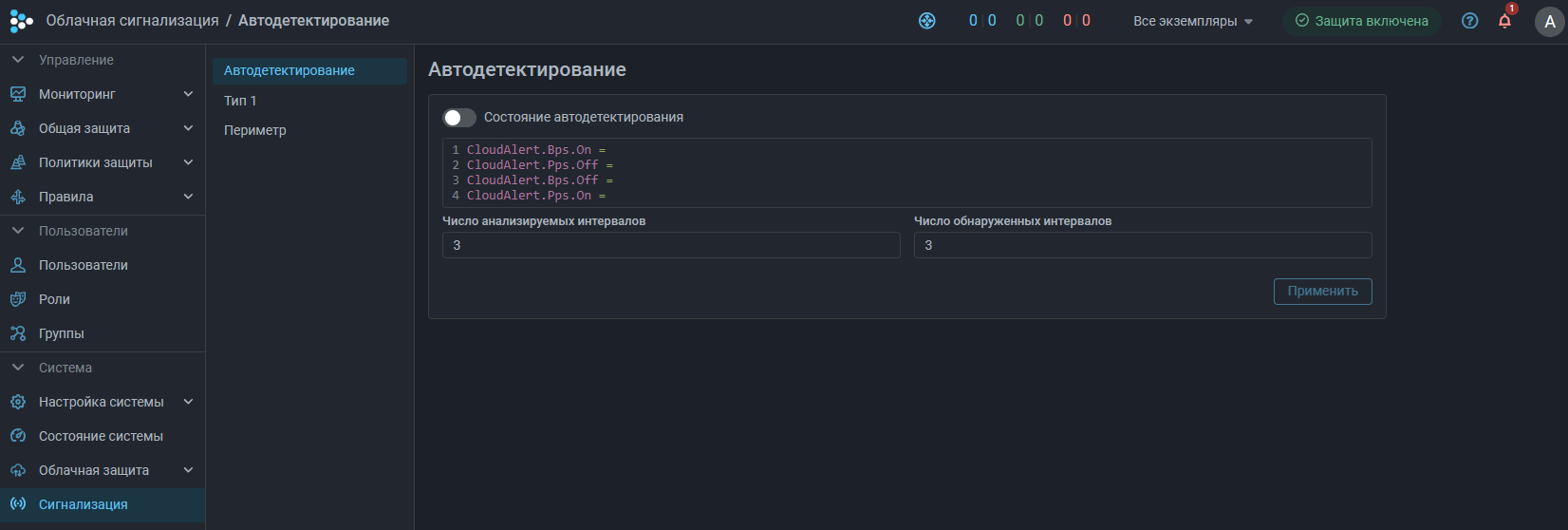Viewport: 1568px width, 530px height.
Task: Focus the Число обнаруженных интервалов field
Action: [1142, 245]
